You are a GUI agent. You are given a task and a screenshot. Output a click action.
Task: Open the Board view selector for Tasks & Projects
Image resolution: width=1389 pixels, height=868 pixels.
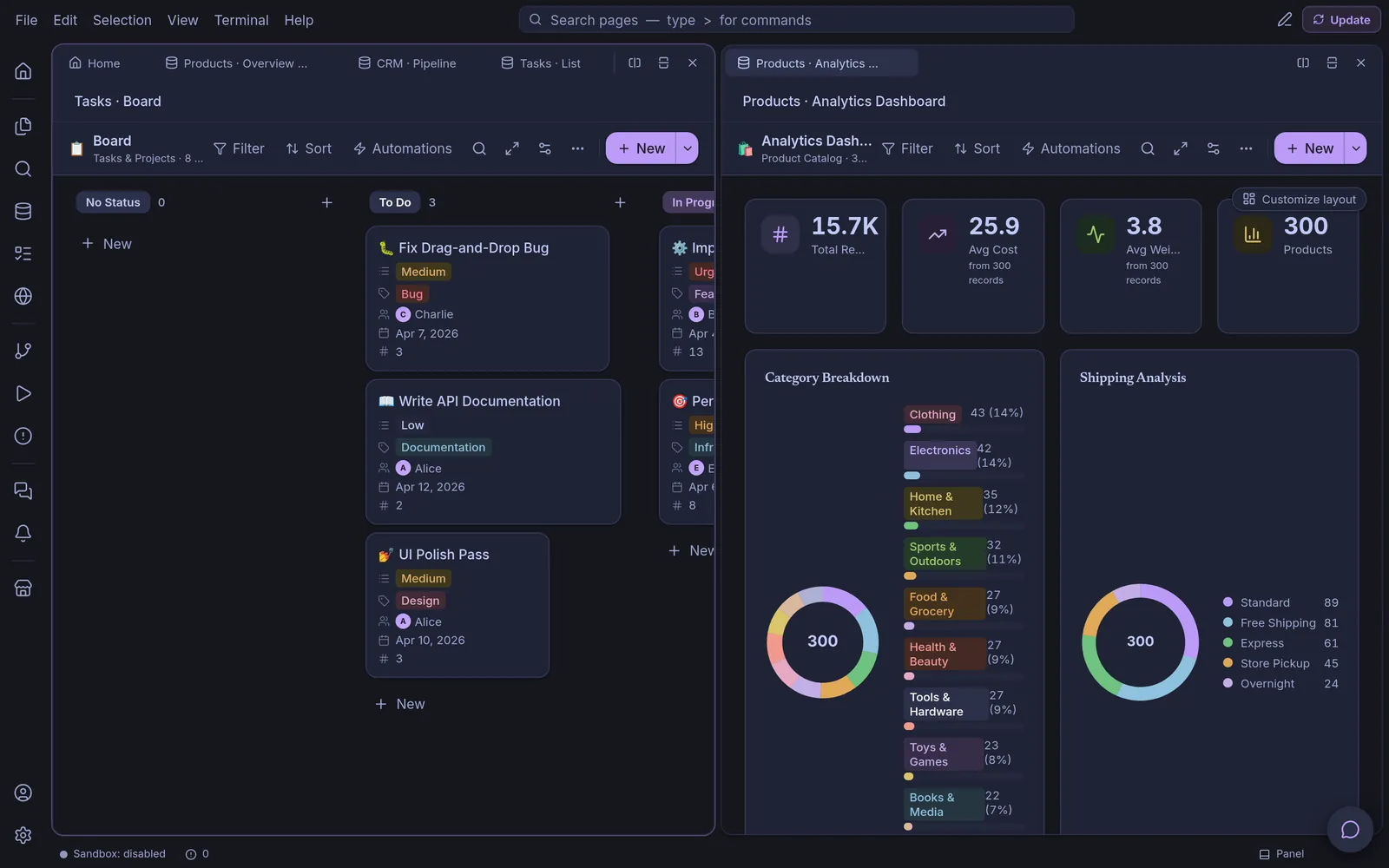(137, 148)
